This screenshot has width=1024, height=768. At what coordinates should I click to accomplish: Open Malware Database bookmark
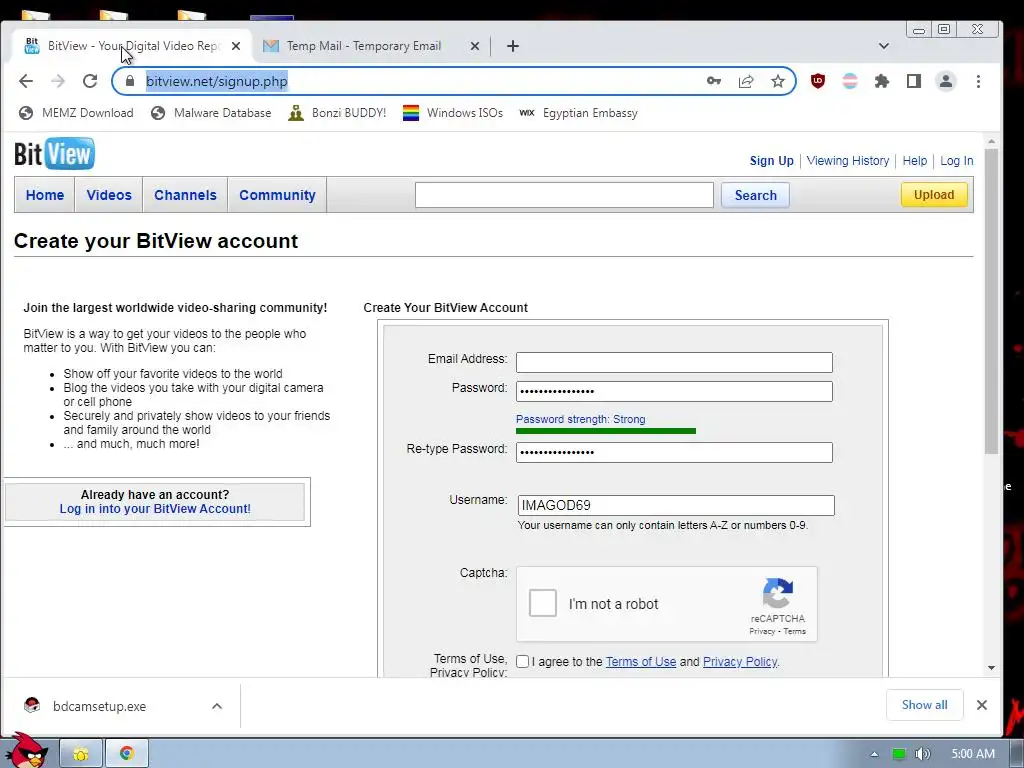click(211, 113)
